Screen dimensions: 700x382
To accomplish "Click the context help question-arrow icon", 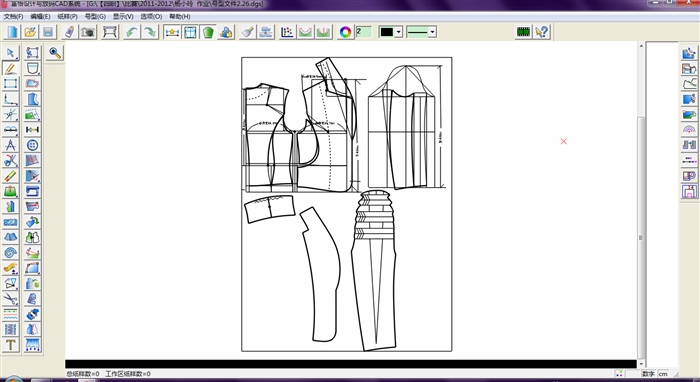I will click(x=542, y=32).
